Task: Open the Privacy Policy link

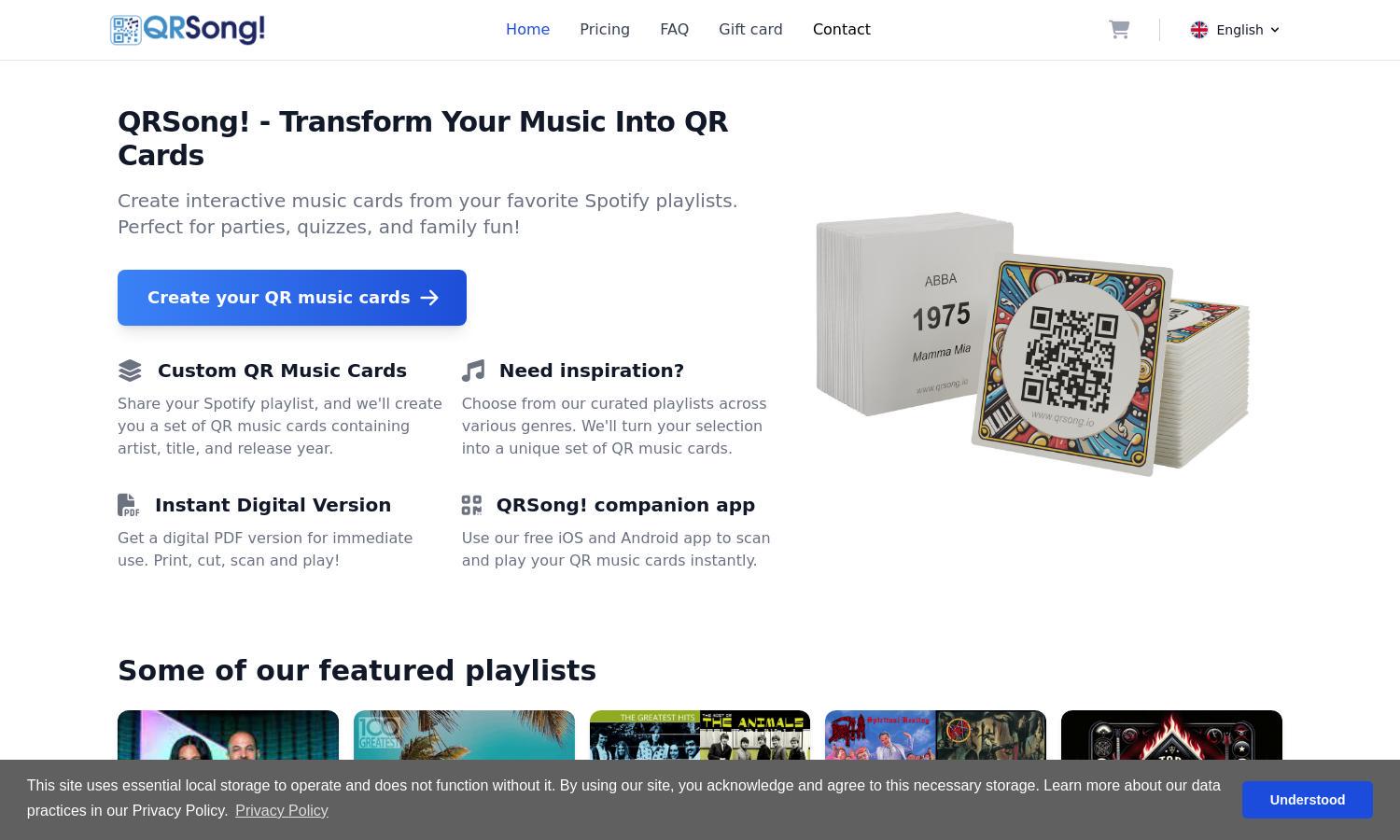Action: pyautogui.click(x=282, y=811)
